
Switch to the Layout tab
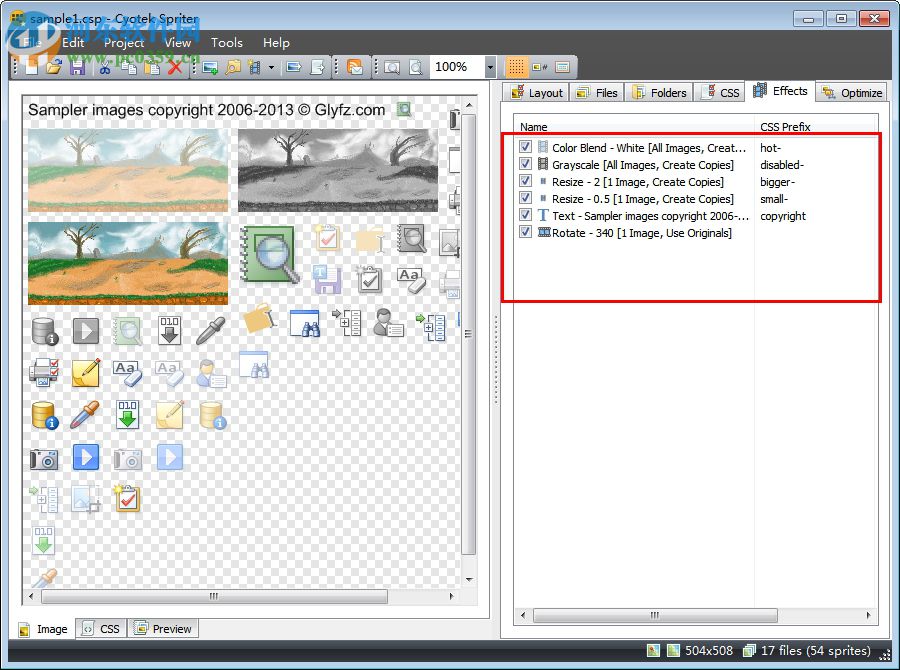[x=536, y=92]
